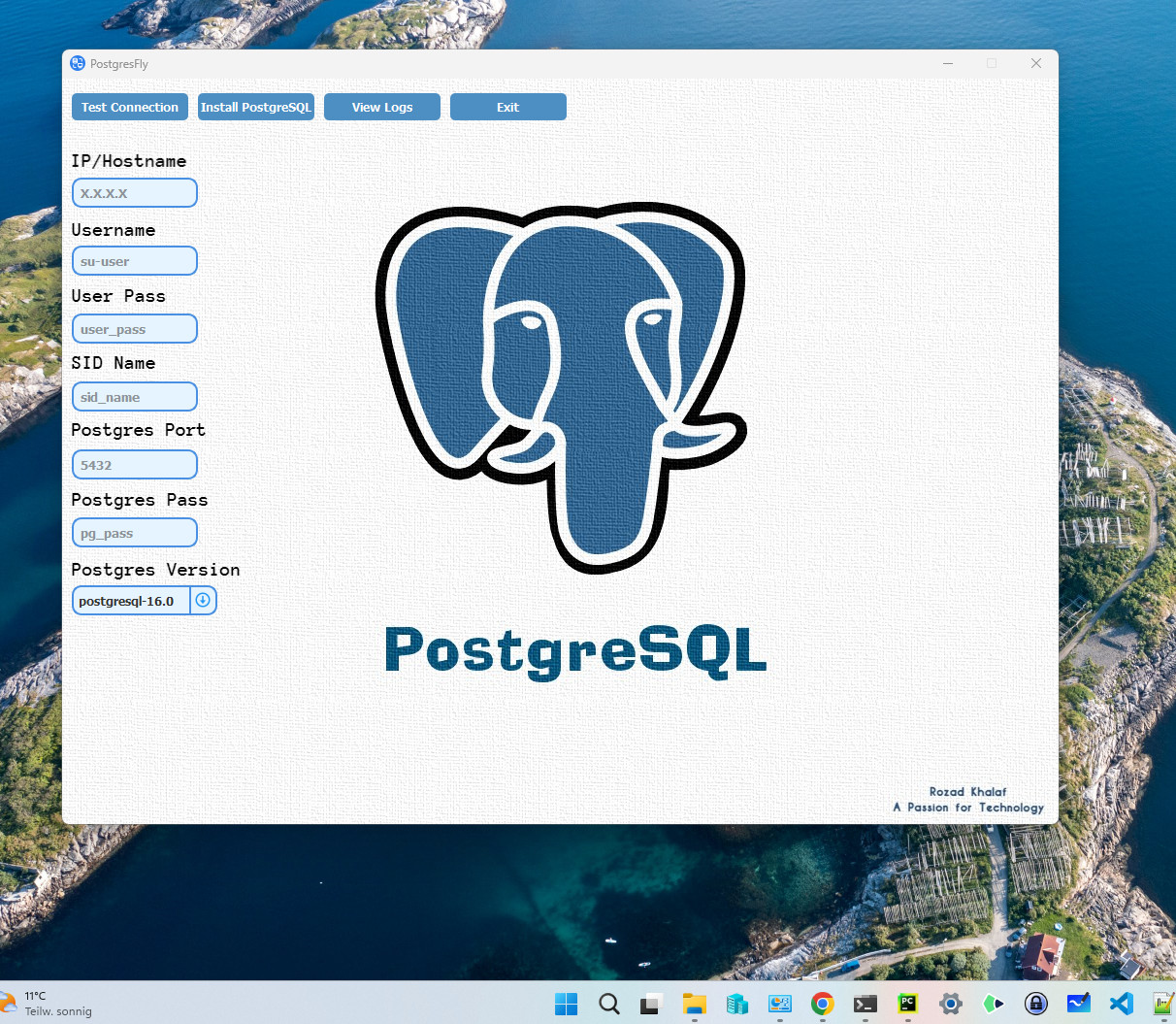Screen dimensions: 1176x1024
Task: Switch to Google Chrome in taskbar
Action: (823, 1003)
